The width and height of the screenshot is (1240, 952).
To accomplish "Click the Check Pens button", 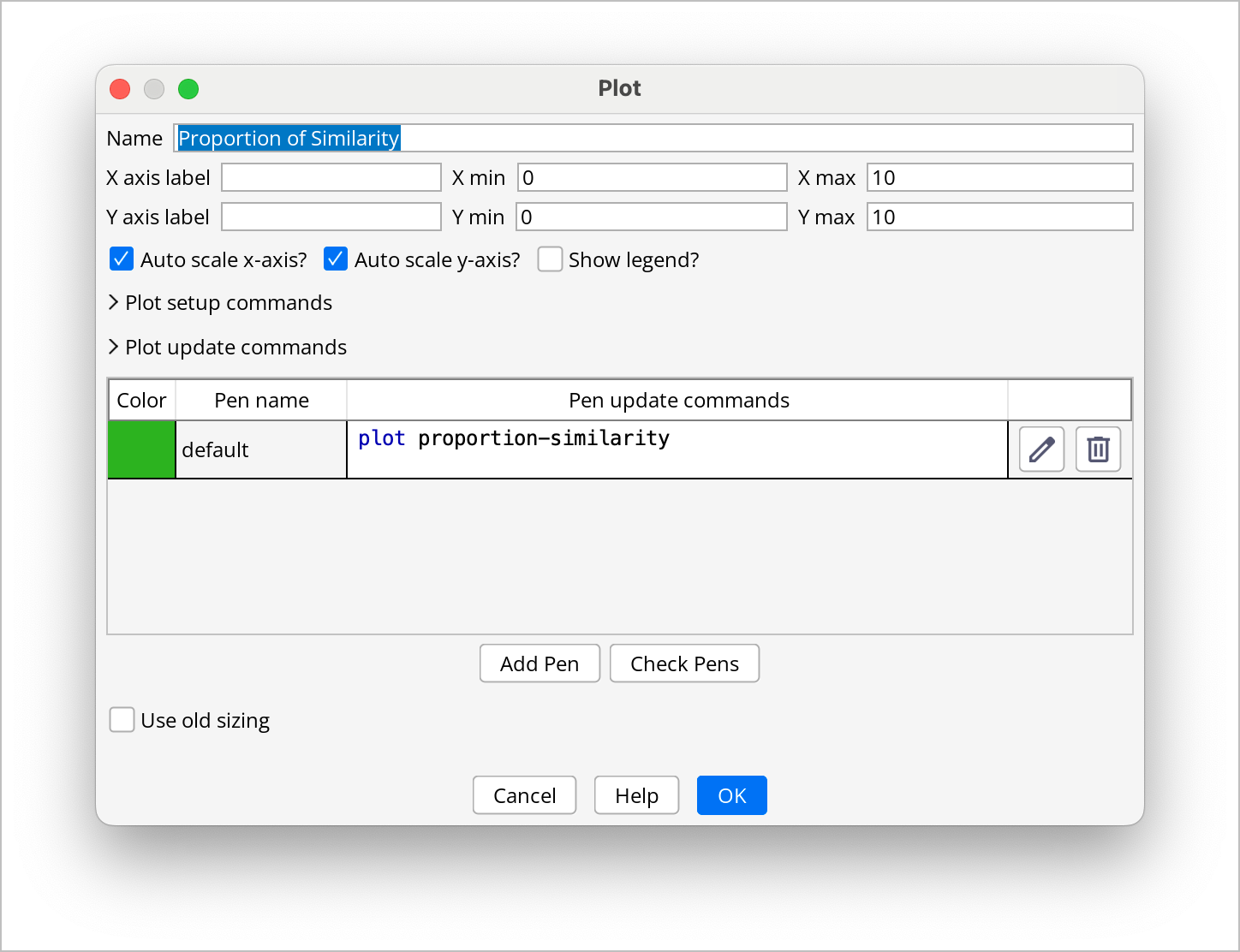I will [x=684, y=663].
